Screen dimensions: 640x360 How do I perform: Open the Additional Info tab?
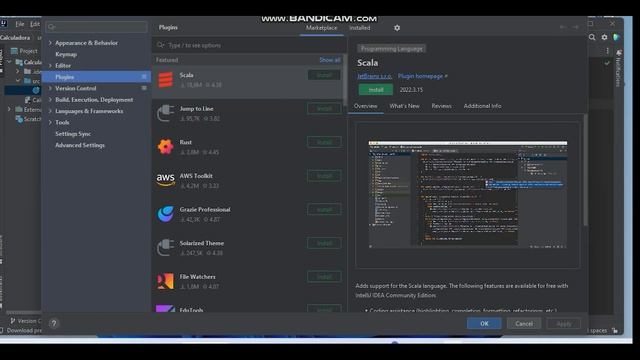482,106
